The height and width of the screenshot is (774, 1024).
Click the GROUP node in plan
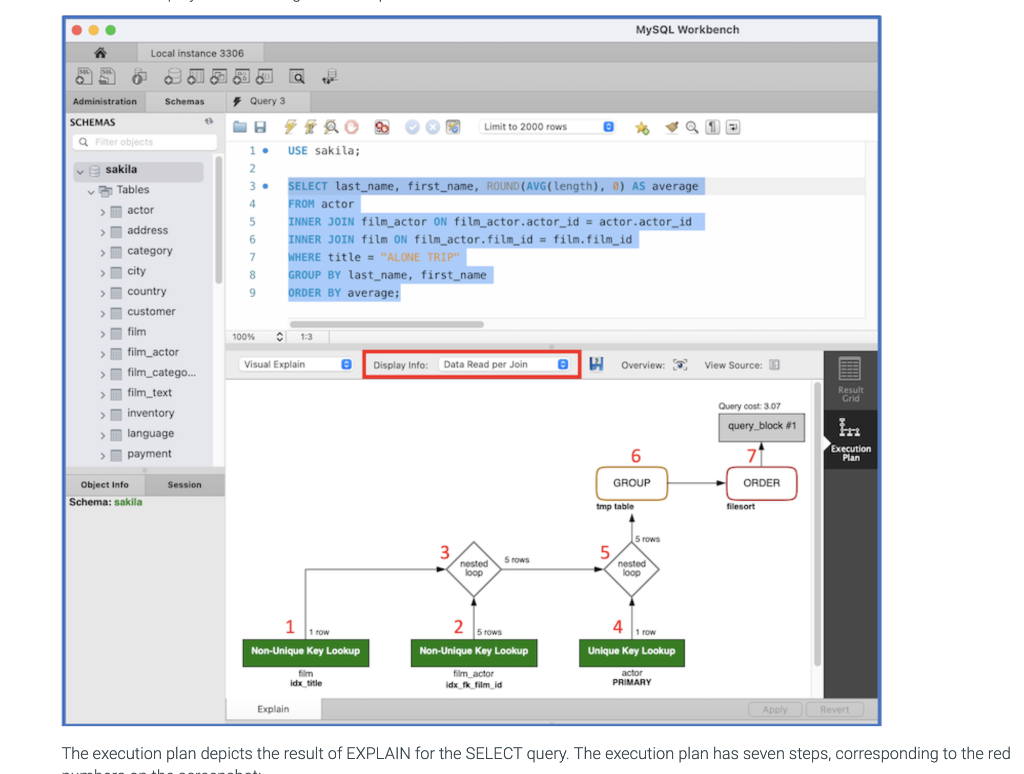tap(632, 483)
